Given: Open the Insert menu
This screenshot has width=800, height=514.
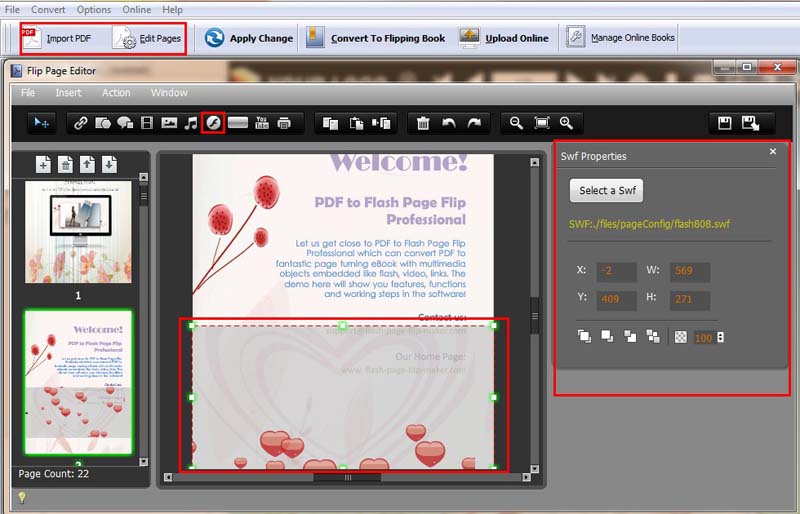Looking at the screenshot, I should 68,92.
